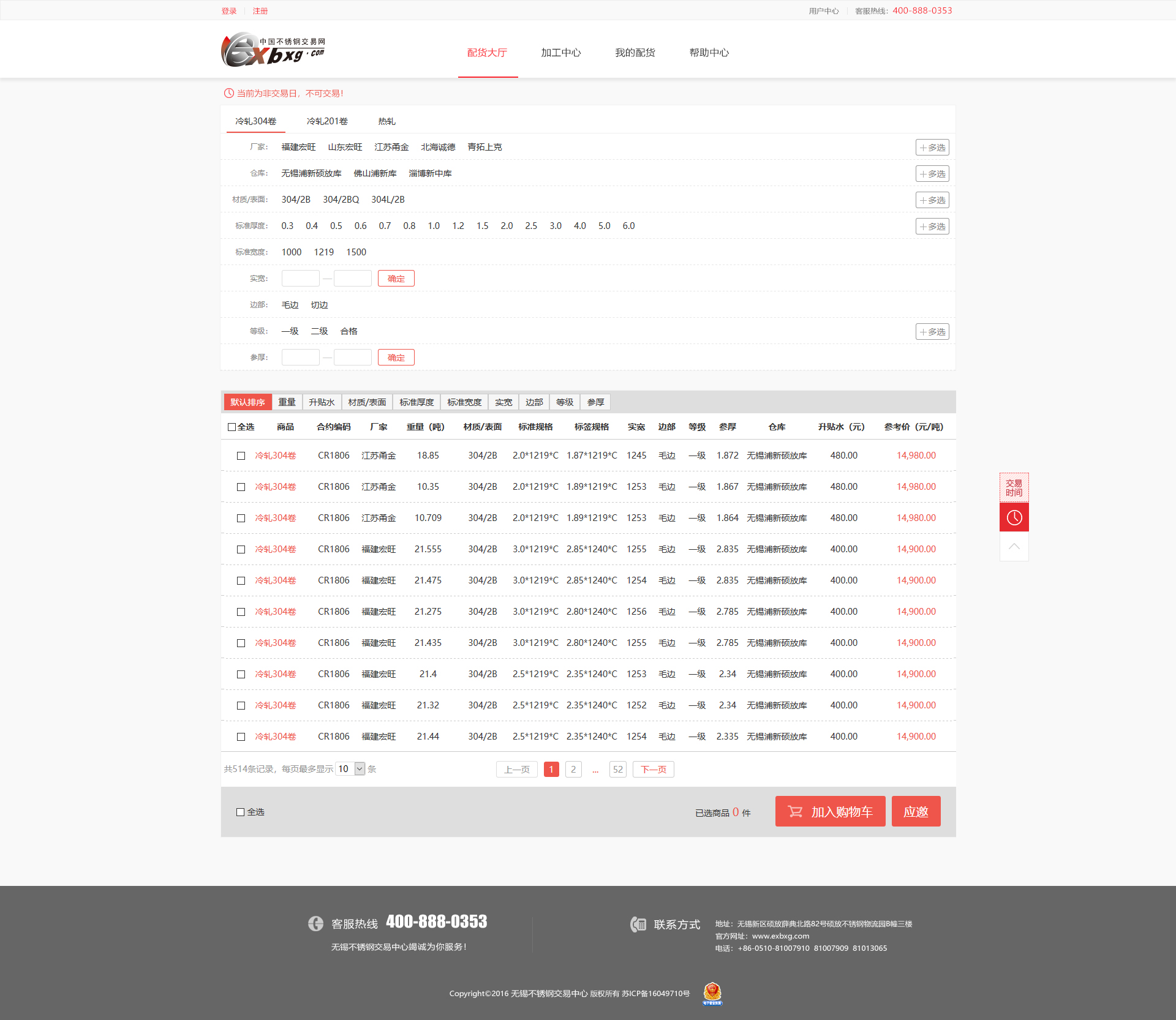Expand multi-select for manufacturer filter
This screenshot has width=1176, height=1020.
(x=932, y=148)
